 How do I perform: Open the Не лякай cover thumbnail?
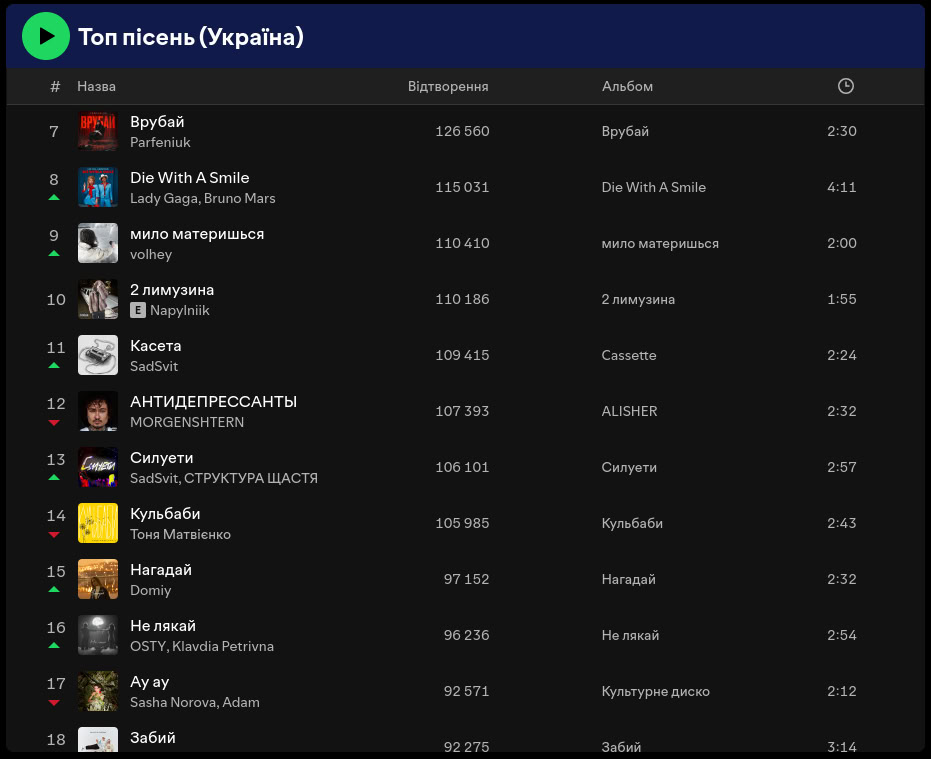click(98, 635)
